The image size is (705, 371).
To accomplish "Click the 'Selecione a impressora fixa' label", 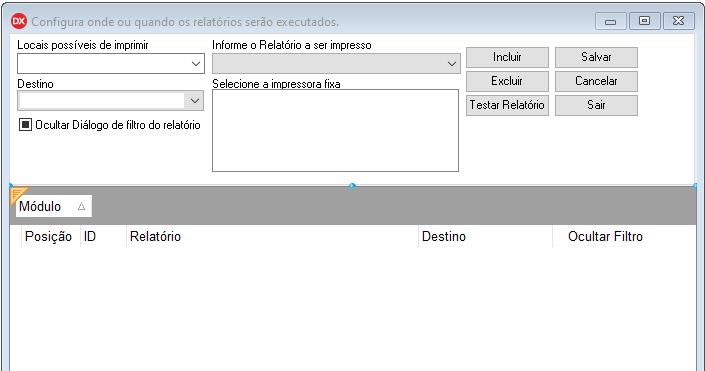I will click(x=276, y=84).
